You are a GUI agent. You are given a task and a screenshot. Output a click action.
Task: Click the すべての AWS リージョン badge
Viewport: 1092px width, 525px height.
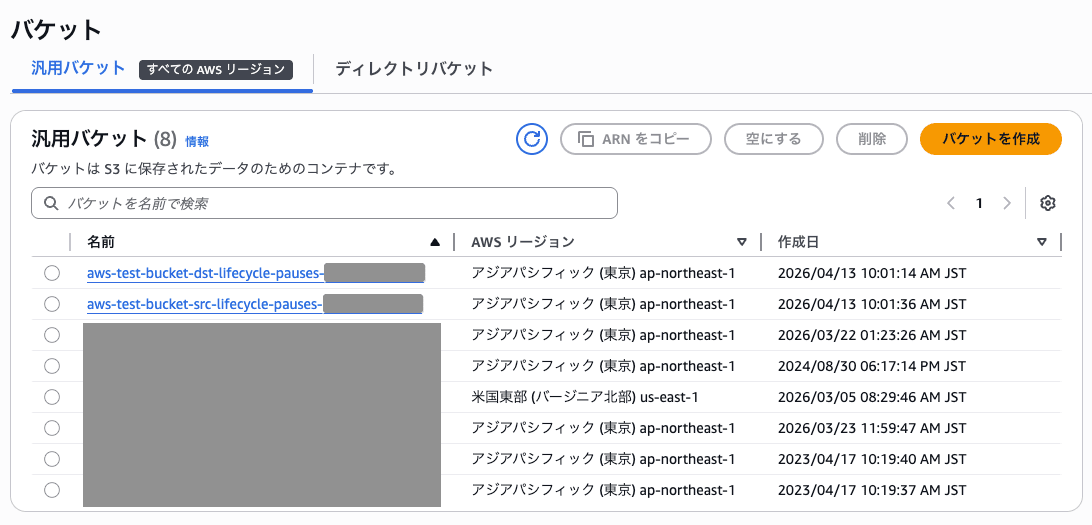(215, 70)
